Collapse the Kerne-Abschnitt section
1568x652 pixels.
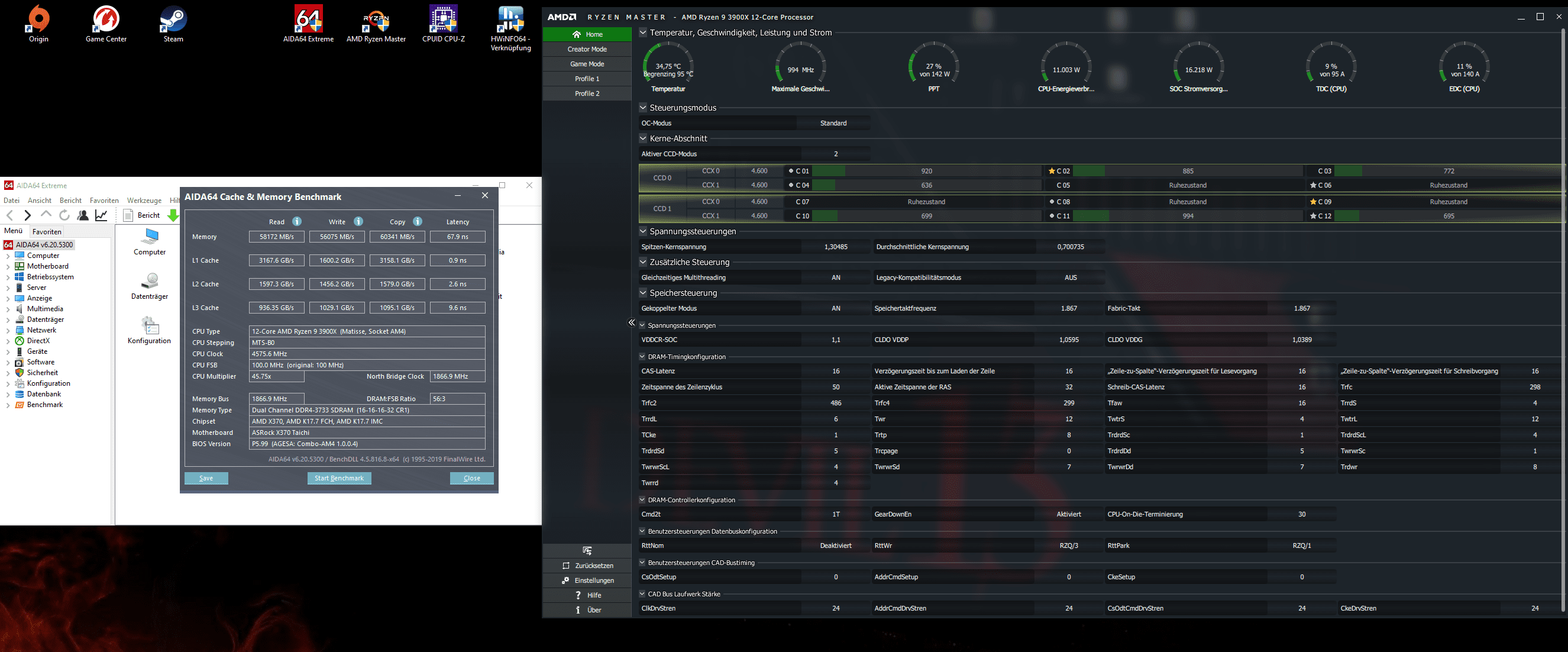(643, 138)
